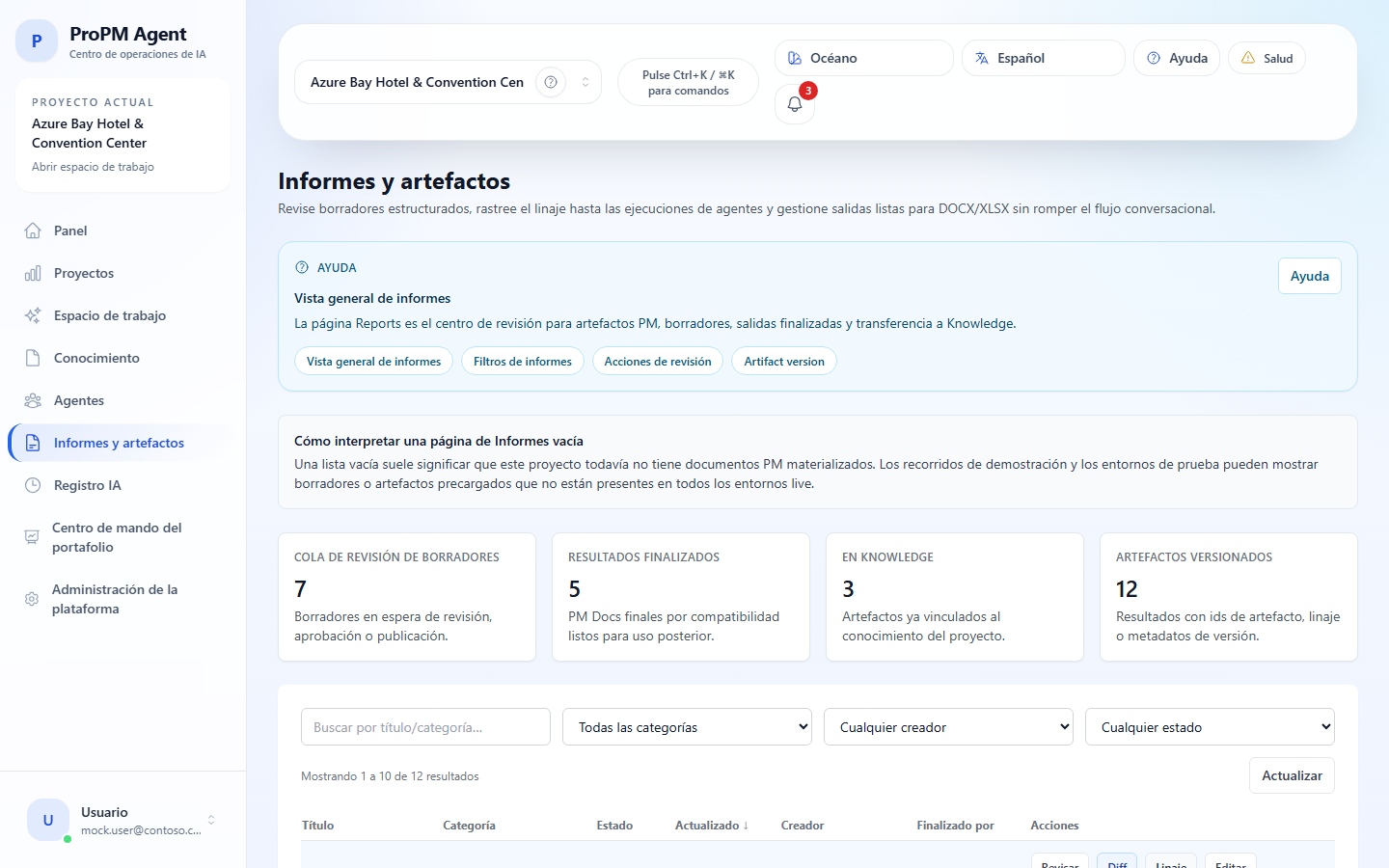
Task: Click the Agentes people icon
Action: [33, 400]
